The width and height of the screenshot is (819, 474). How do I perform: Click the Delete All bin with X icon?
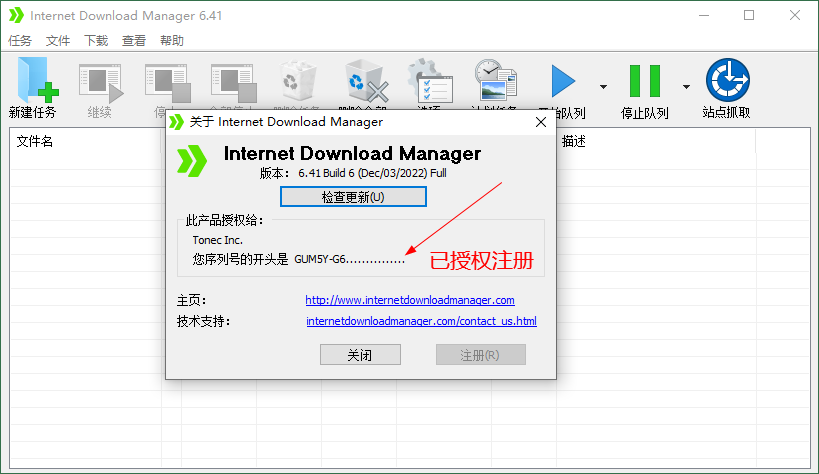367,81
